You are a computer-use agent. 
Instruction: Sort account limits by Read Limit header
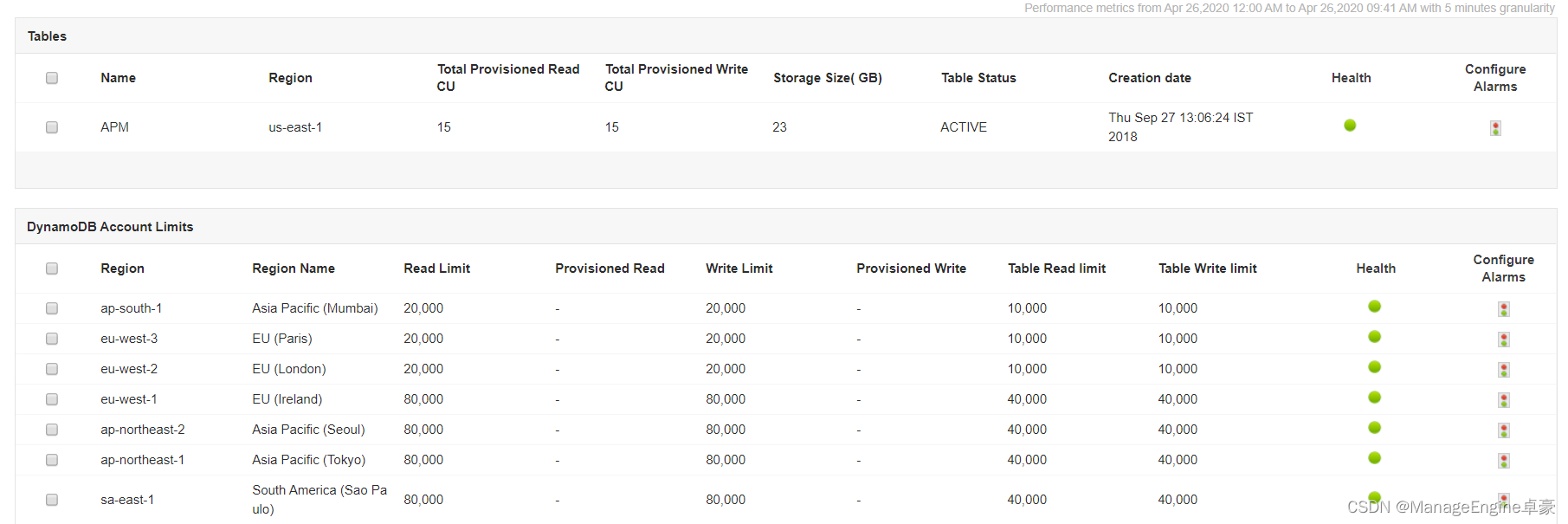pos(436,268)
